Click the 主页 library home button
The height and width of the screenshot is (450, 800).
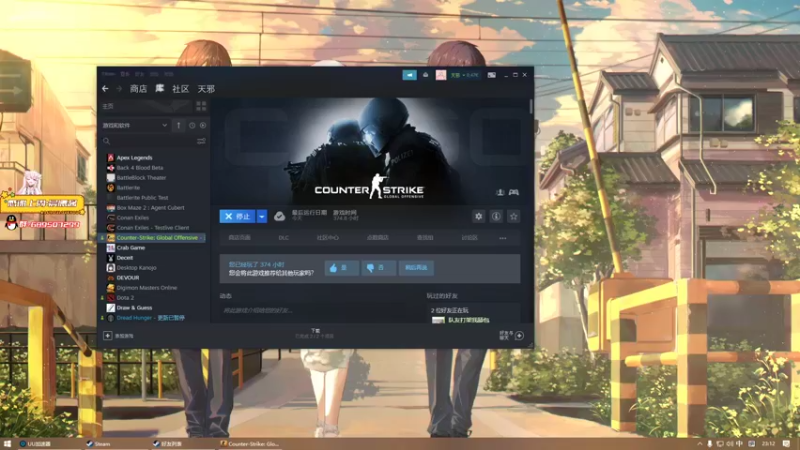click(145, 106)
